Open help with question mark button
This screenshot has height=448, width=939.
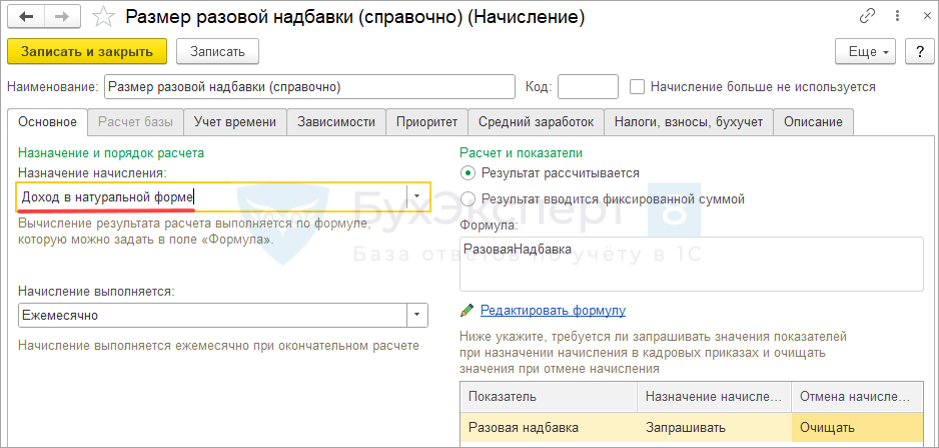click(x=918, y=51)
